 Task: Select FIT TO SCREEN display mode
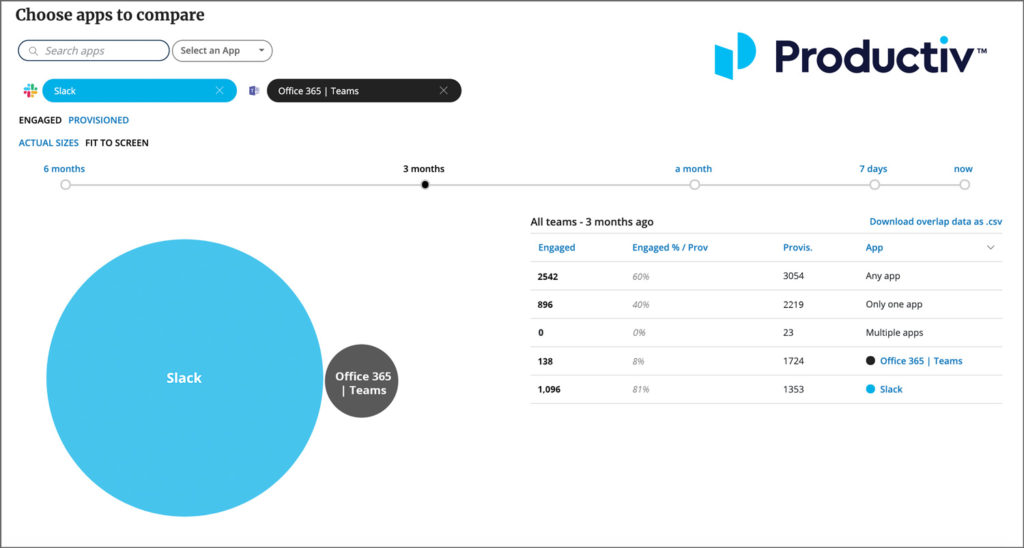pyautogui.click(x=117, y=143)
